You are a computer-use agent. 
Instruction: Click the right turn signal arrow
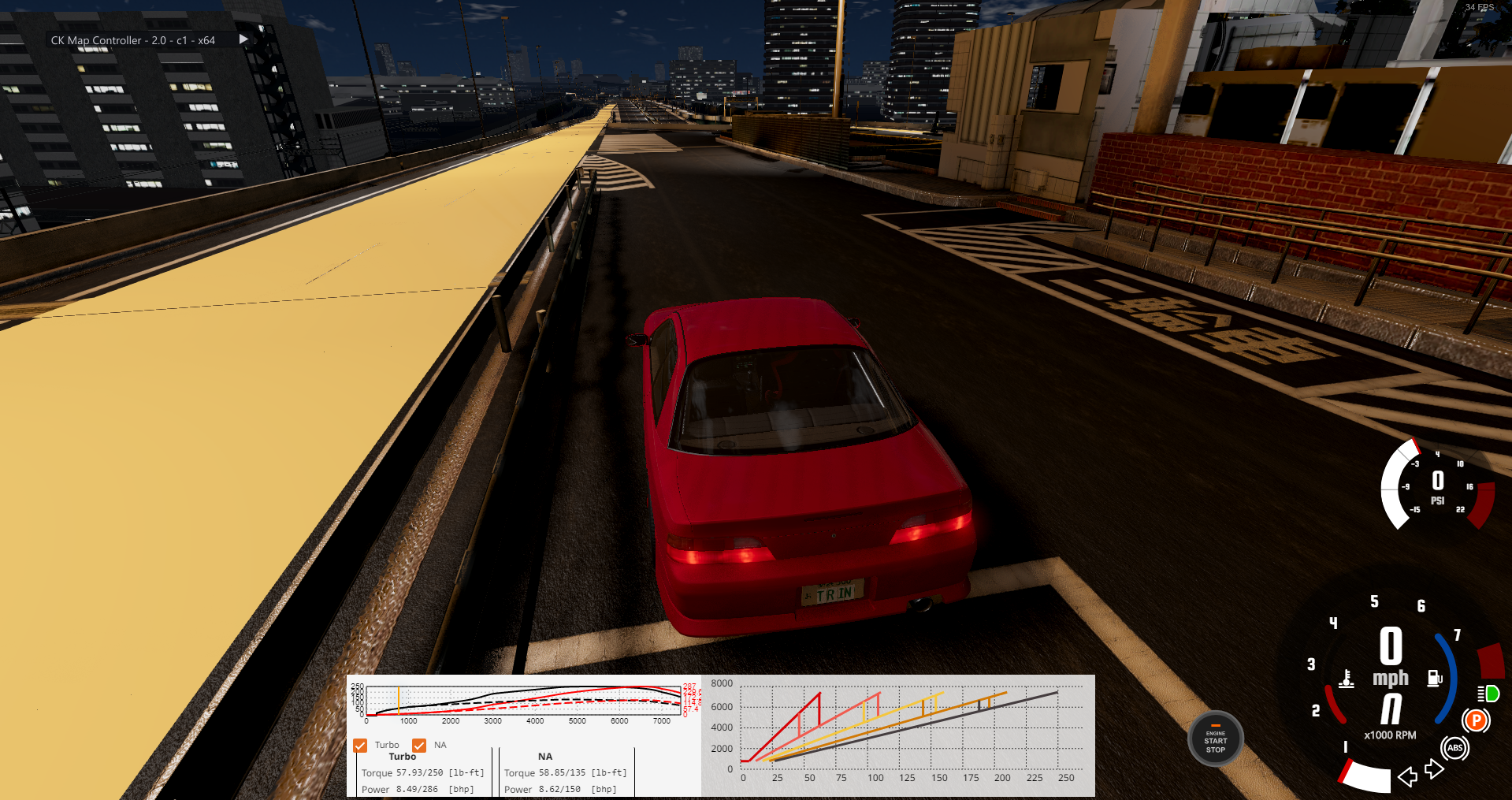[x=1435, y=768]
